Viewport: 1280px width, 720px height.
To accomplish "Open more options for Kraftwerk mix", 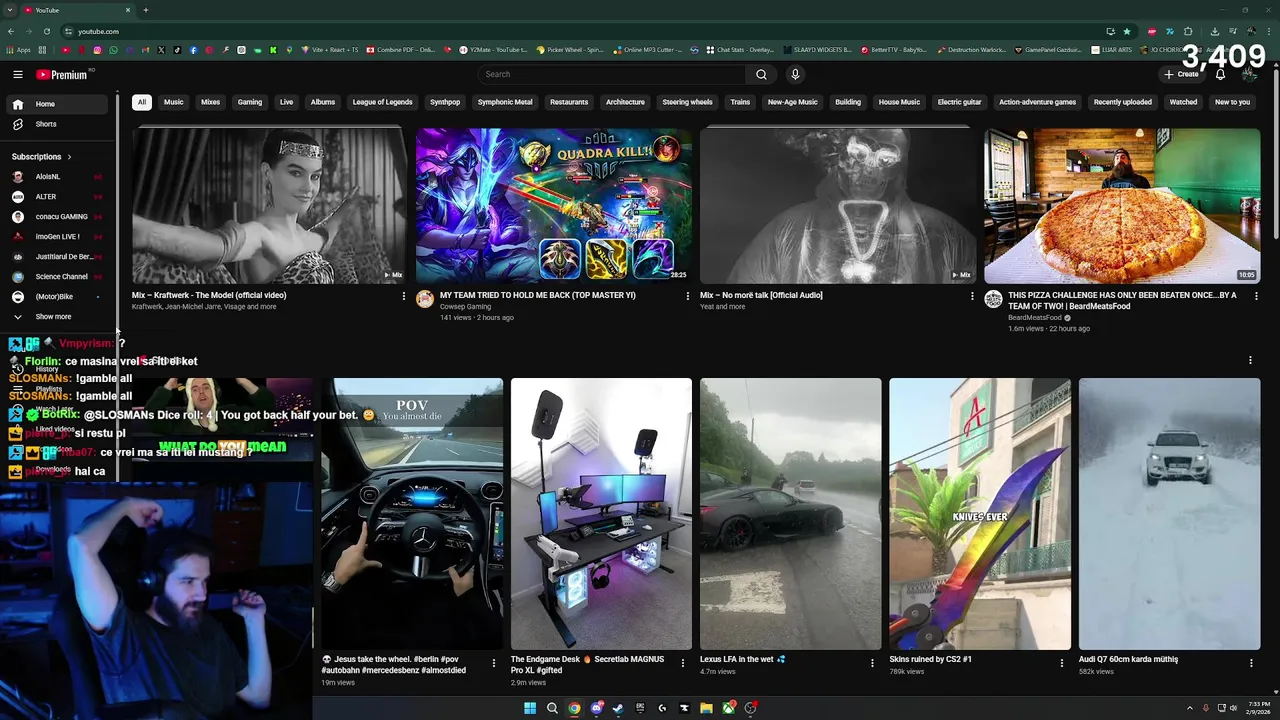I will click(x=404, y=296).
